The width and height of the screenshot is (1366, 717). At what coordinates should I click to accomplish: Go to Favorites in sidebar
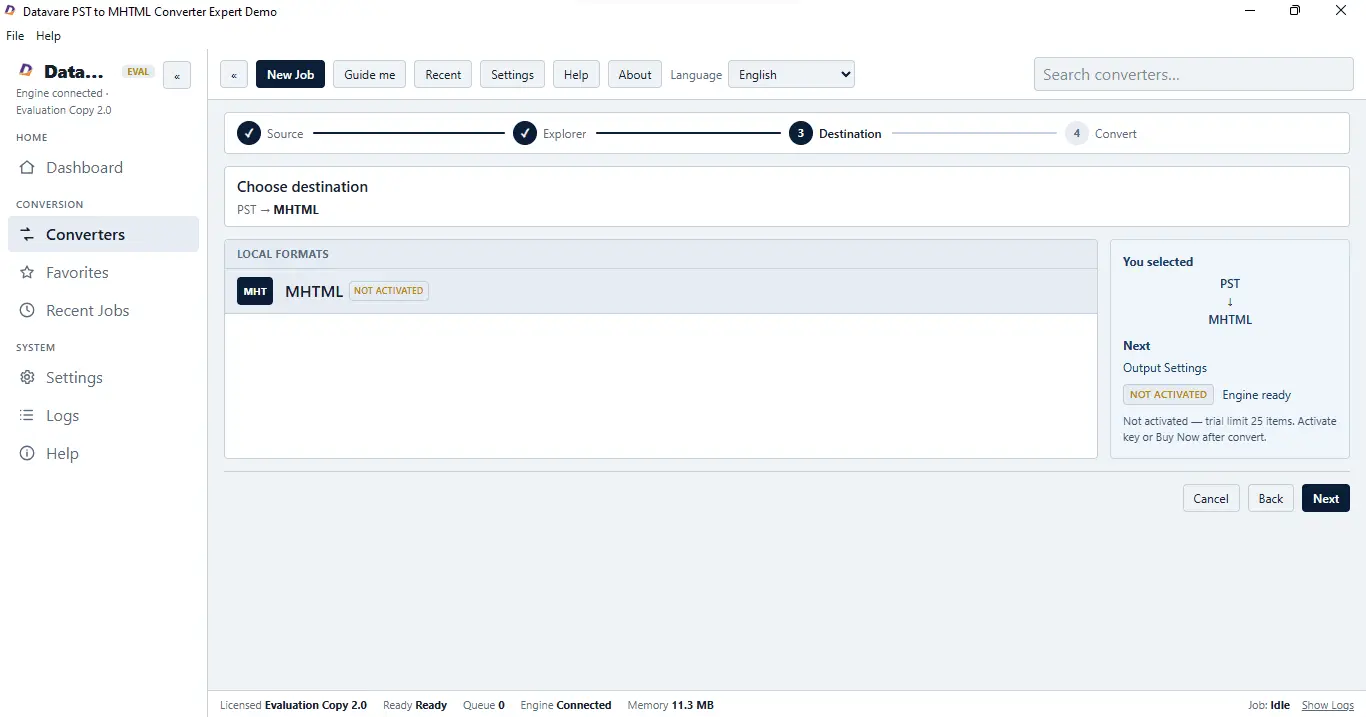point(103,273)
